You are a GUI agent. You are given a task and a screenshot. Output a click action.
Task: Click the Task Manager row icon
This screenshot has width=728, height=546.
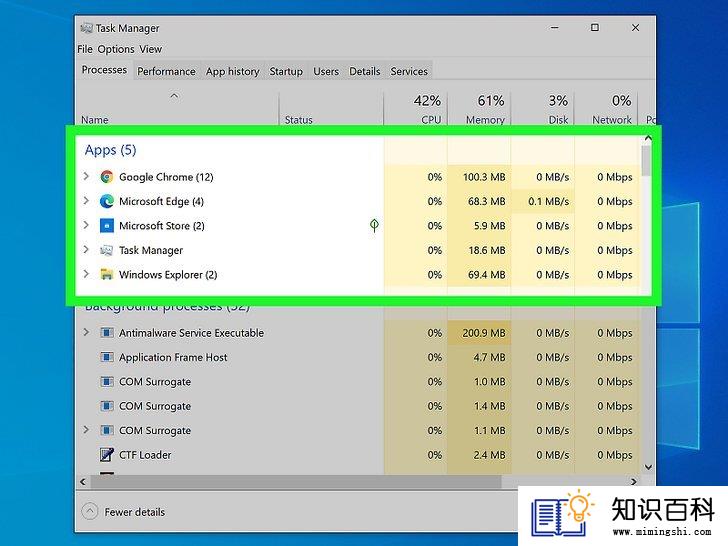[107, 250]
